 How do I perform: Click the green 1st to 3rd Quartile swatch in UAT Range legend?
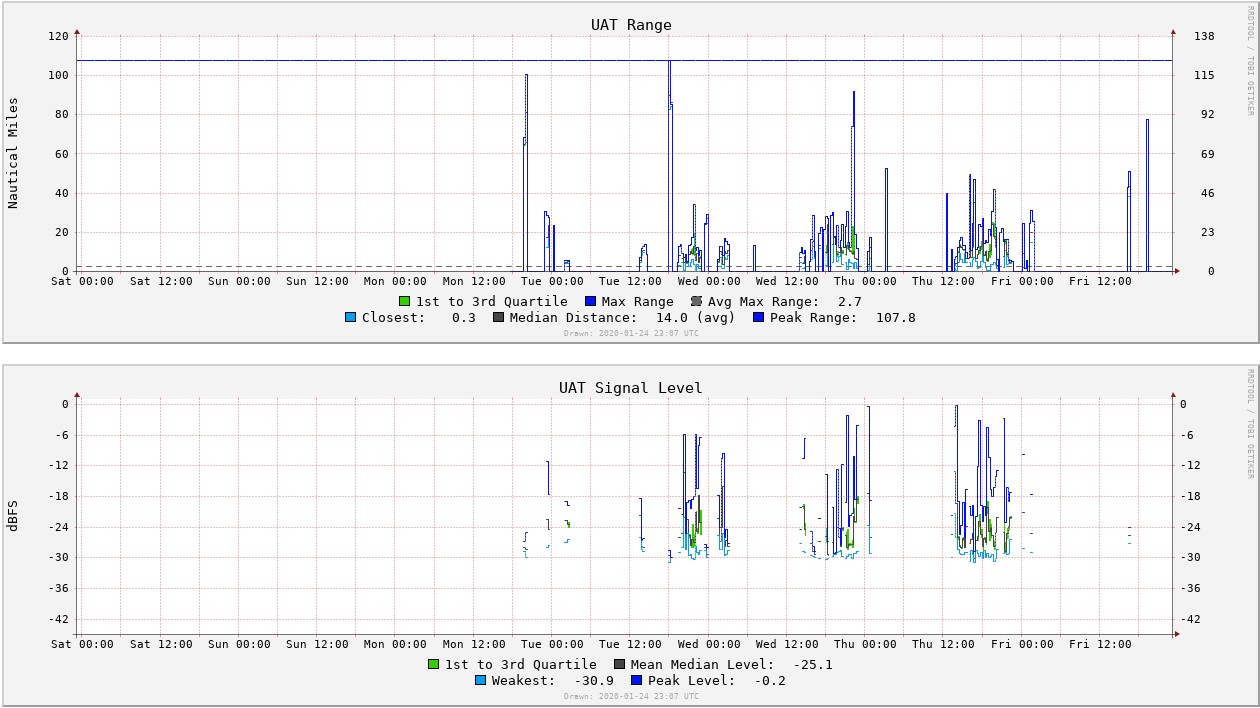[404, 301]
